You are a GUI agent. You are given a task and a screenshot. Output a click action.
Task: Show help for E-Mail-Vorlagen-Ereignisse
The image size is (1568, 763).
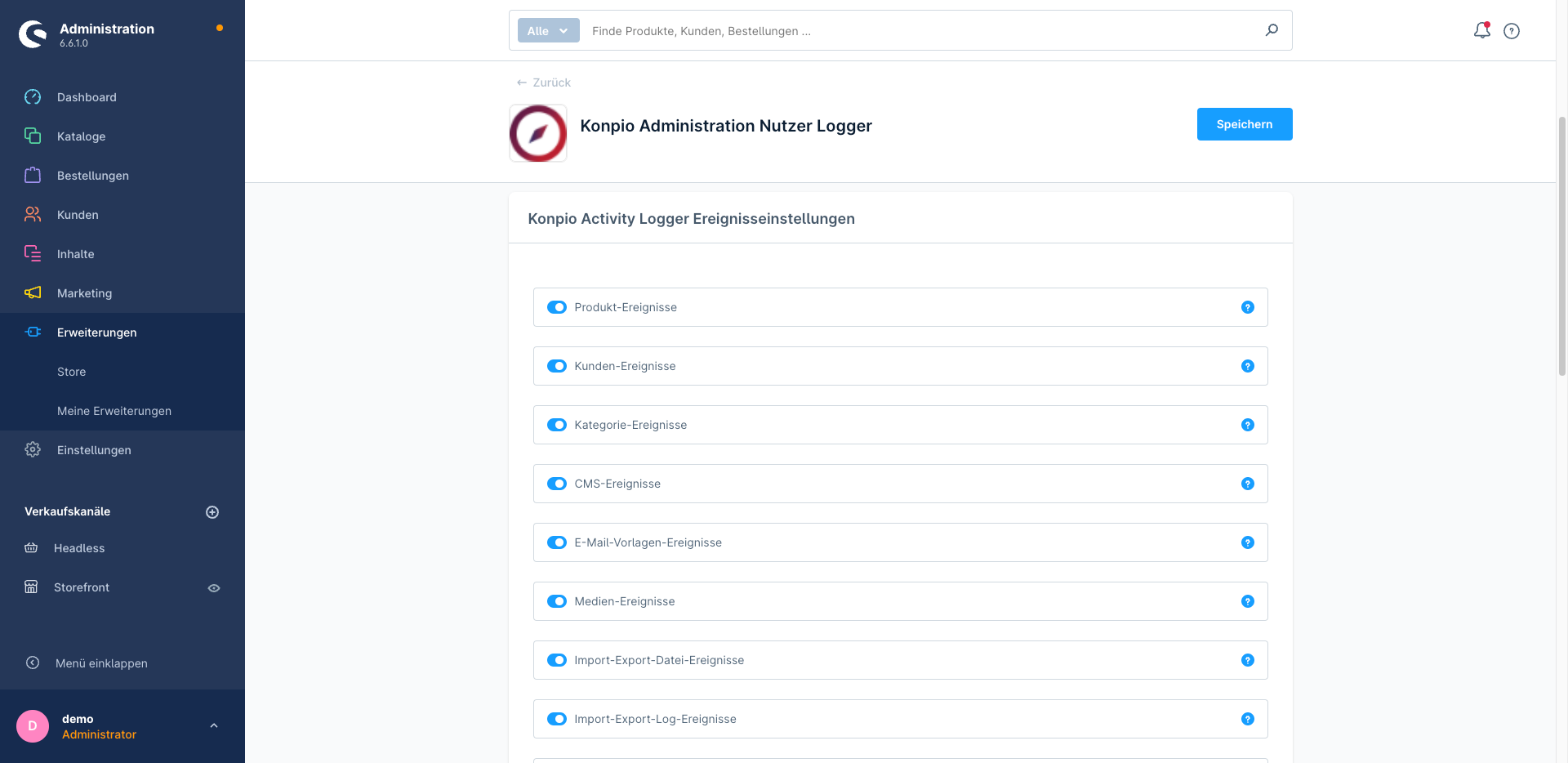[x=1248, y=542]
